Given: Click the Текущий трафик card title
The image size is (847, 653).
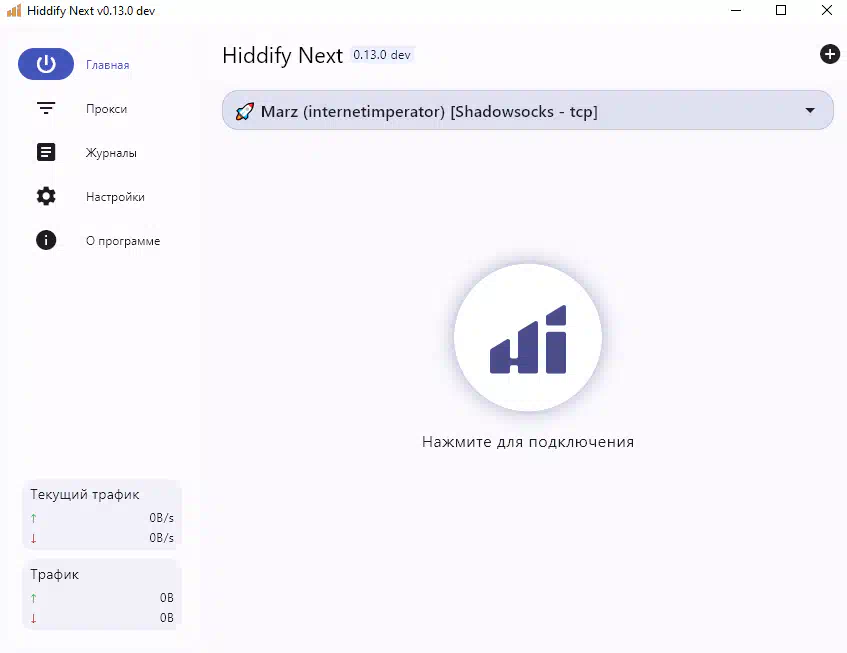Looking at the screenshot, I should 85,494.
